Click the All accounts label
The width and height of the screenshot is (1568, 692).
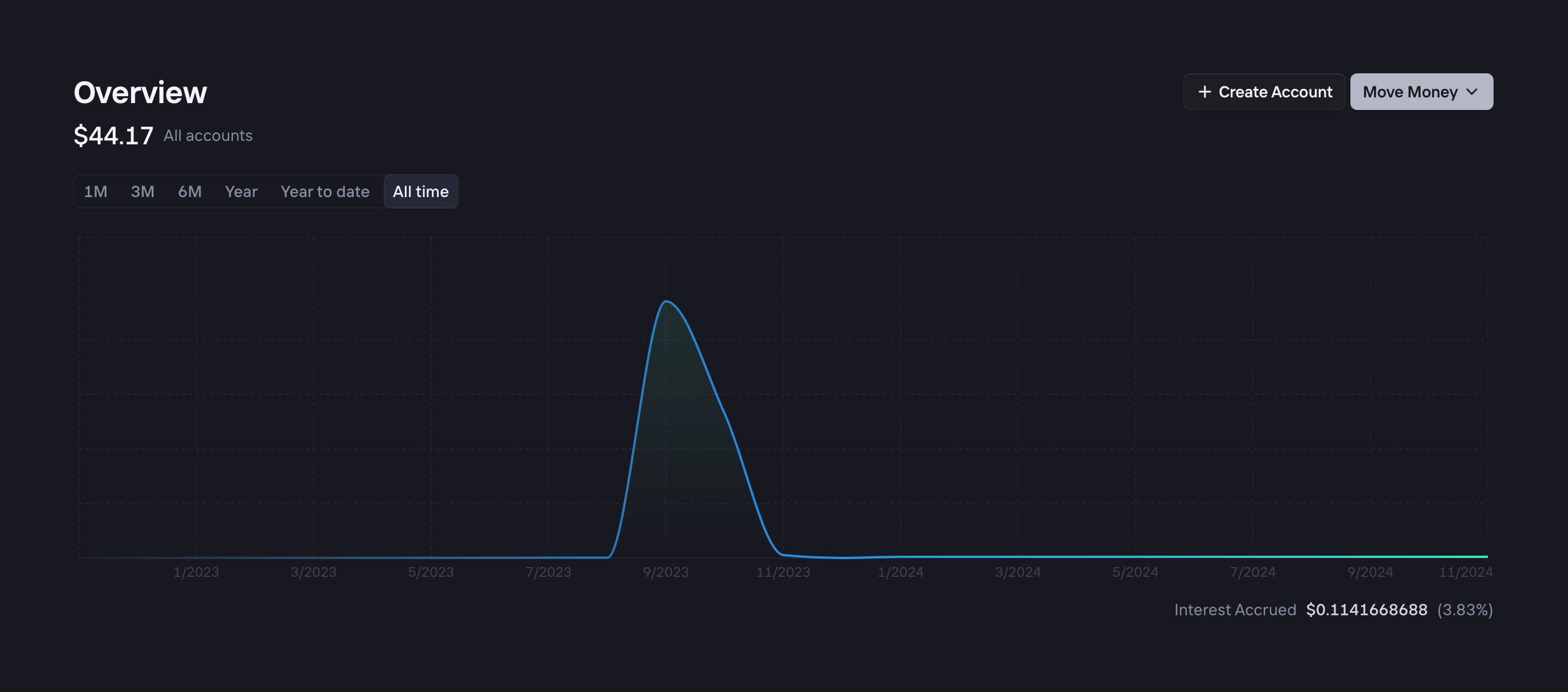[x=207, y=136]
